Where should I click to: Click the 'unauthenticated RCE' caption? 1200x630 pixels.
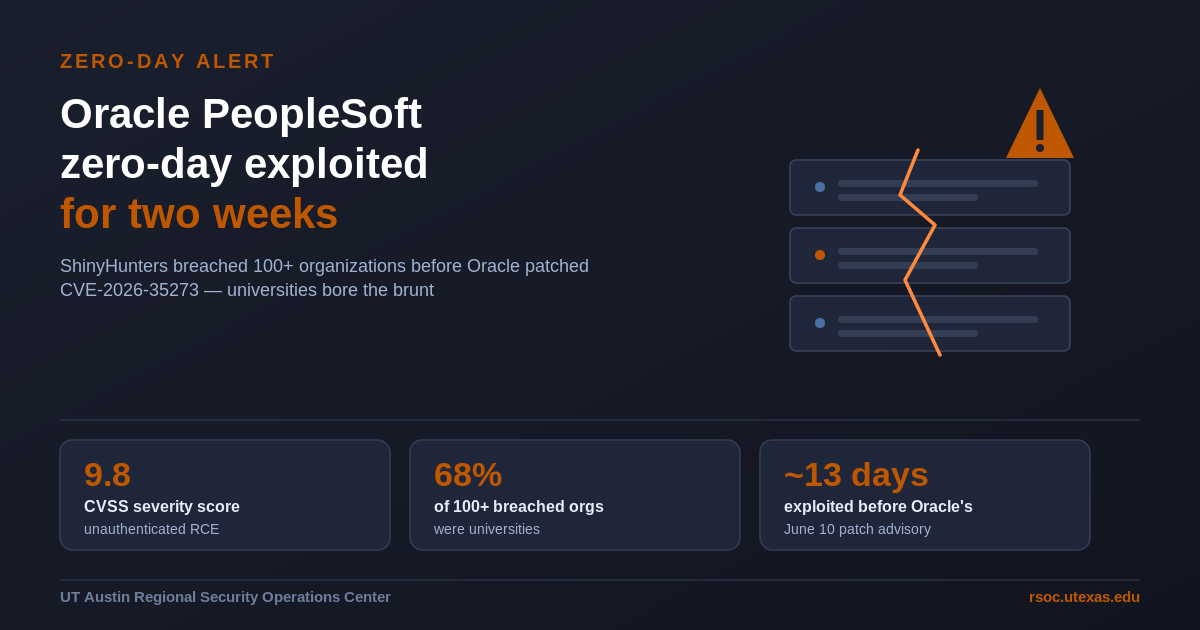click(x=151, y=529)
